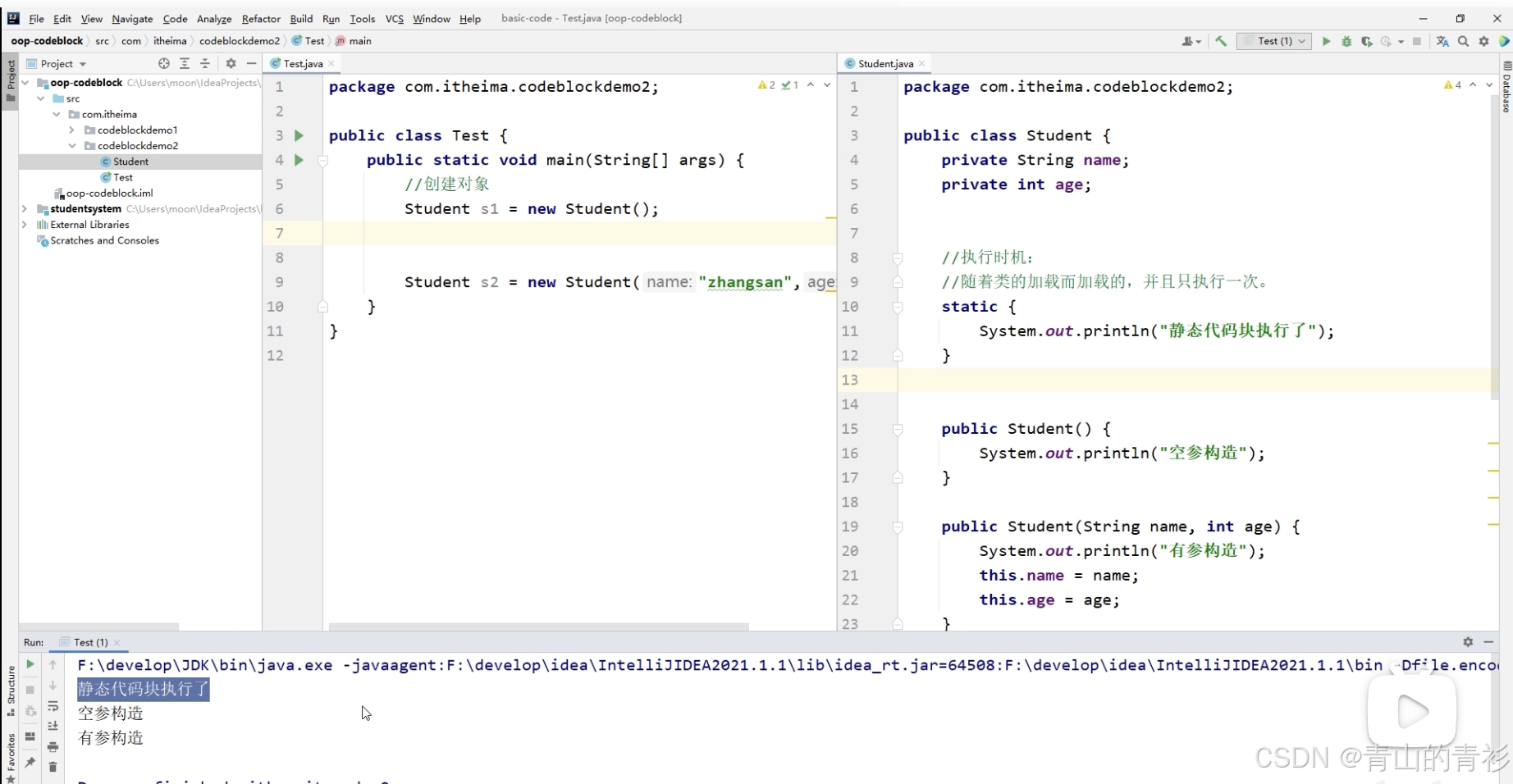Start debugging with the bug icon

click(x=1346, y=41)
